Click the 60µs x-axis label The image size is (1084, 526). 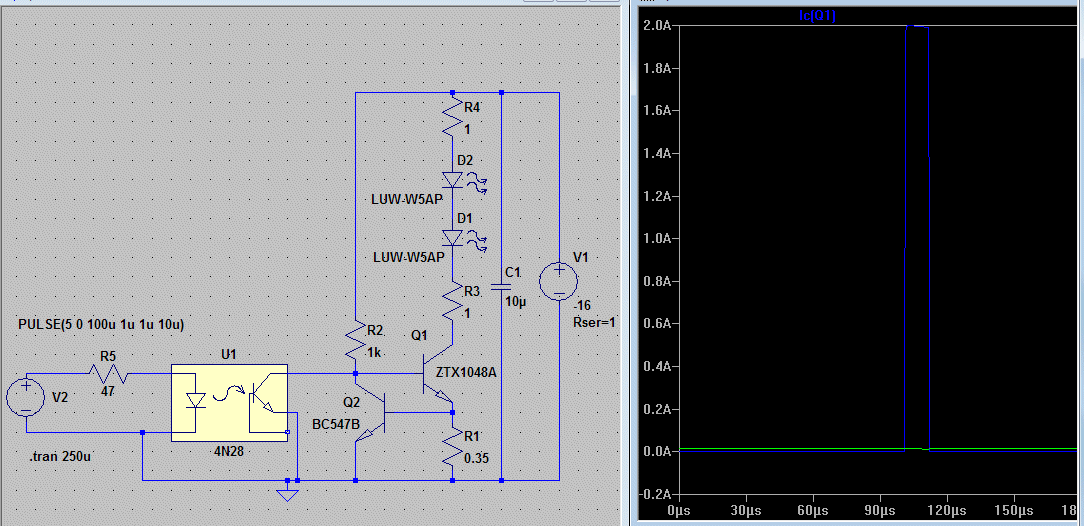813,510
